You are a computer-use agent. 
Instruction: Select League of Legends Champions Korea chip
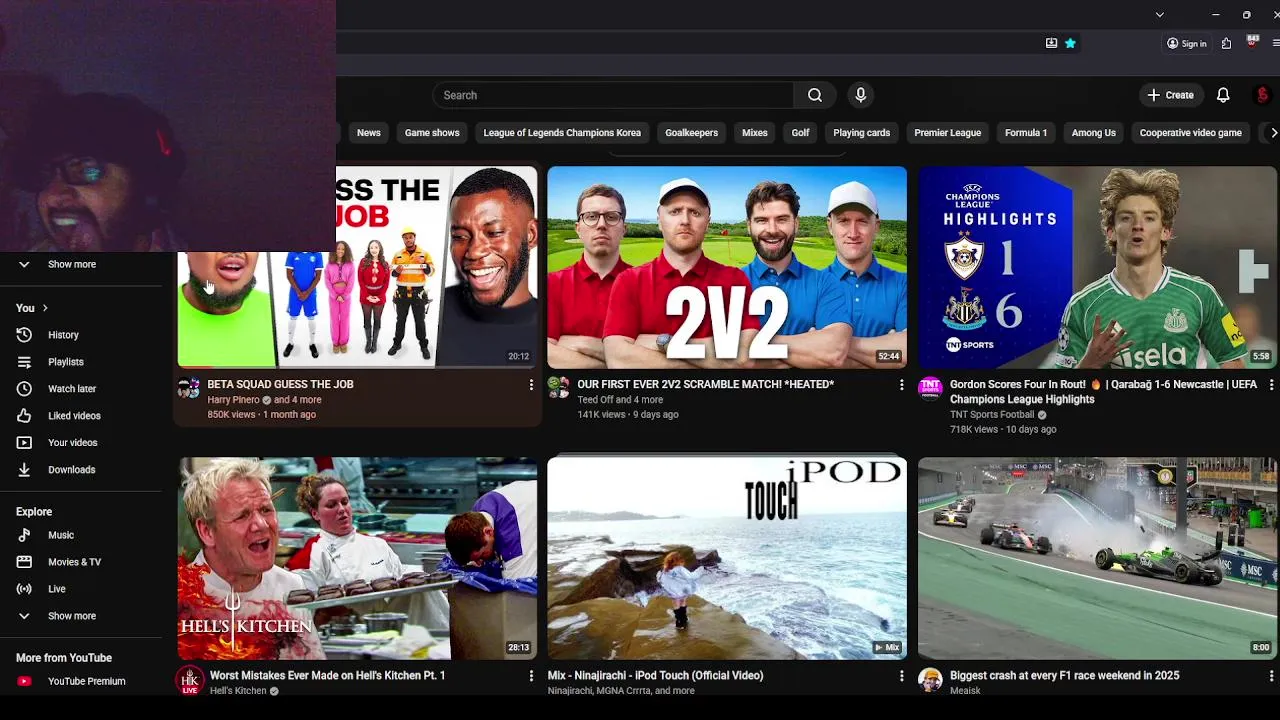pyautogui.click(x=562, y=133)
